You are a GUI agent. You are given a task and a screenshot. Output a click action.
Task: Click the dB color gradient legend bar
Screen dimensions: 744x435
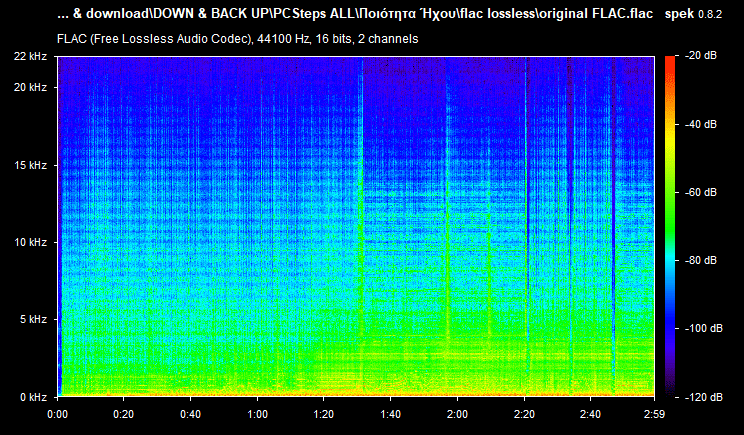click(x=670, y=226)
